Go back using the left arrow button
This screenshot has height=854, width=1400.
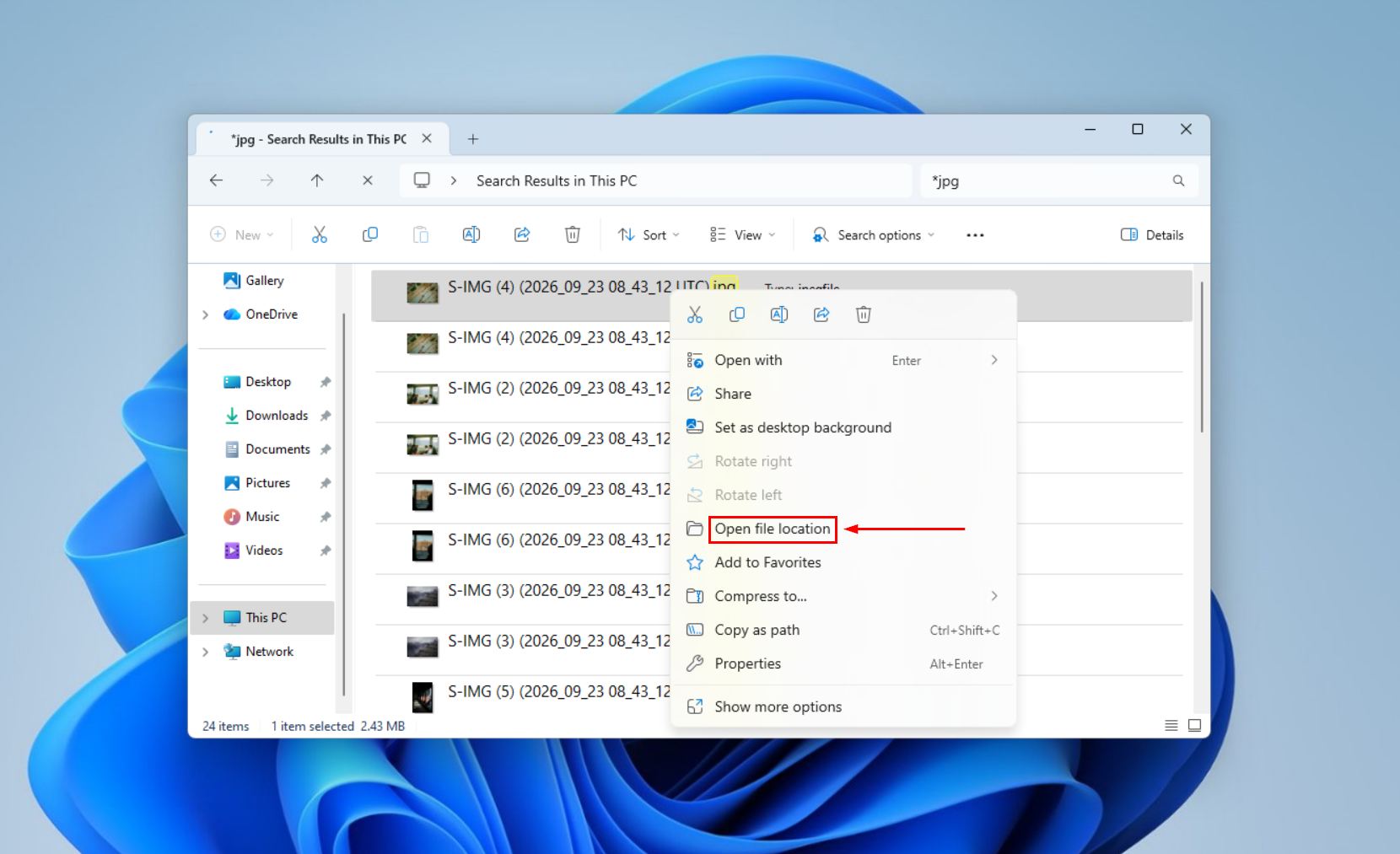(x=217, y=180)
